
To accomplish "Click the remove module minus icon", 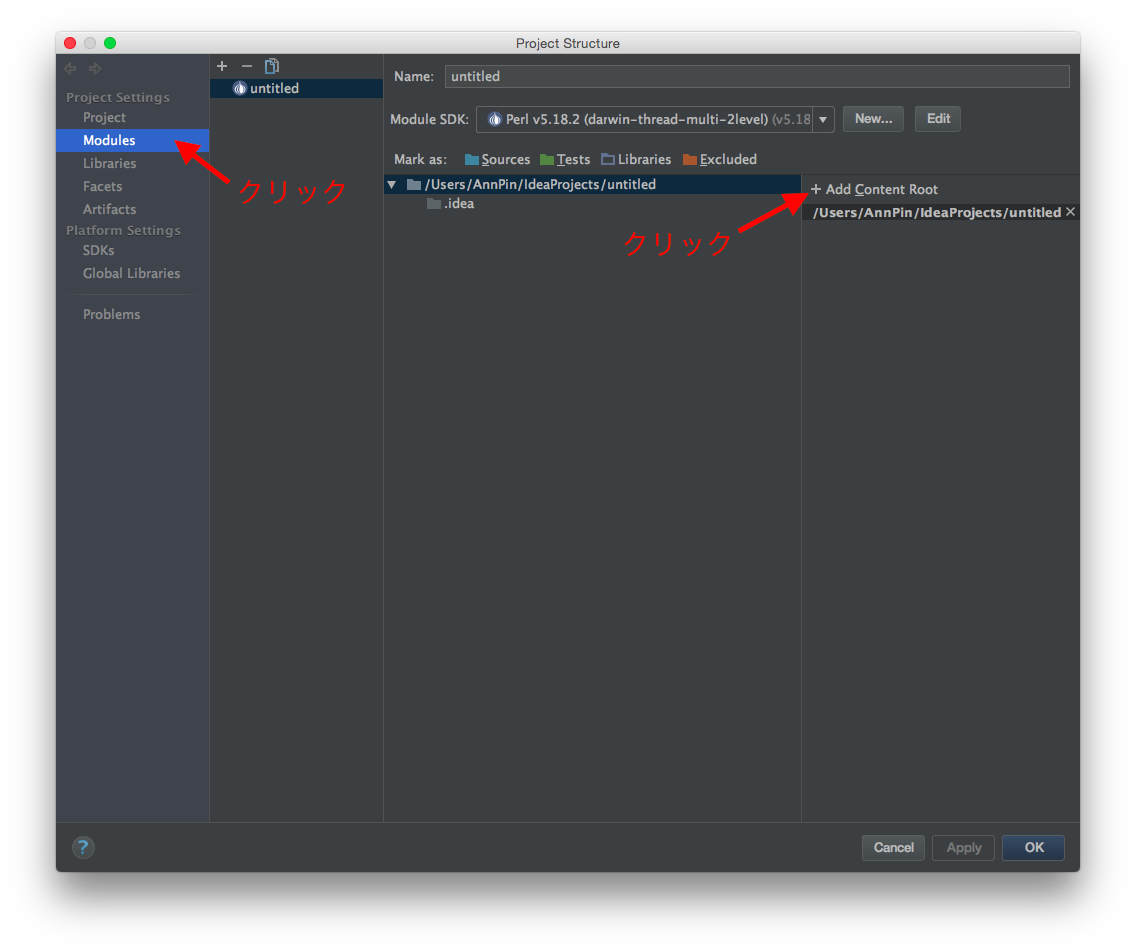I will [x=247, y=66].
